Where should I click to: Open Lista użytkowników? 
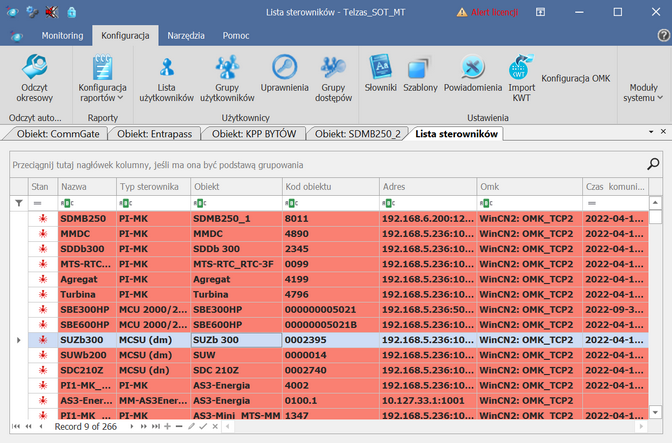point(166,78)
